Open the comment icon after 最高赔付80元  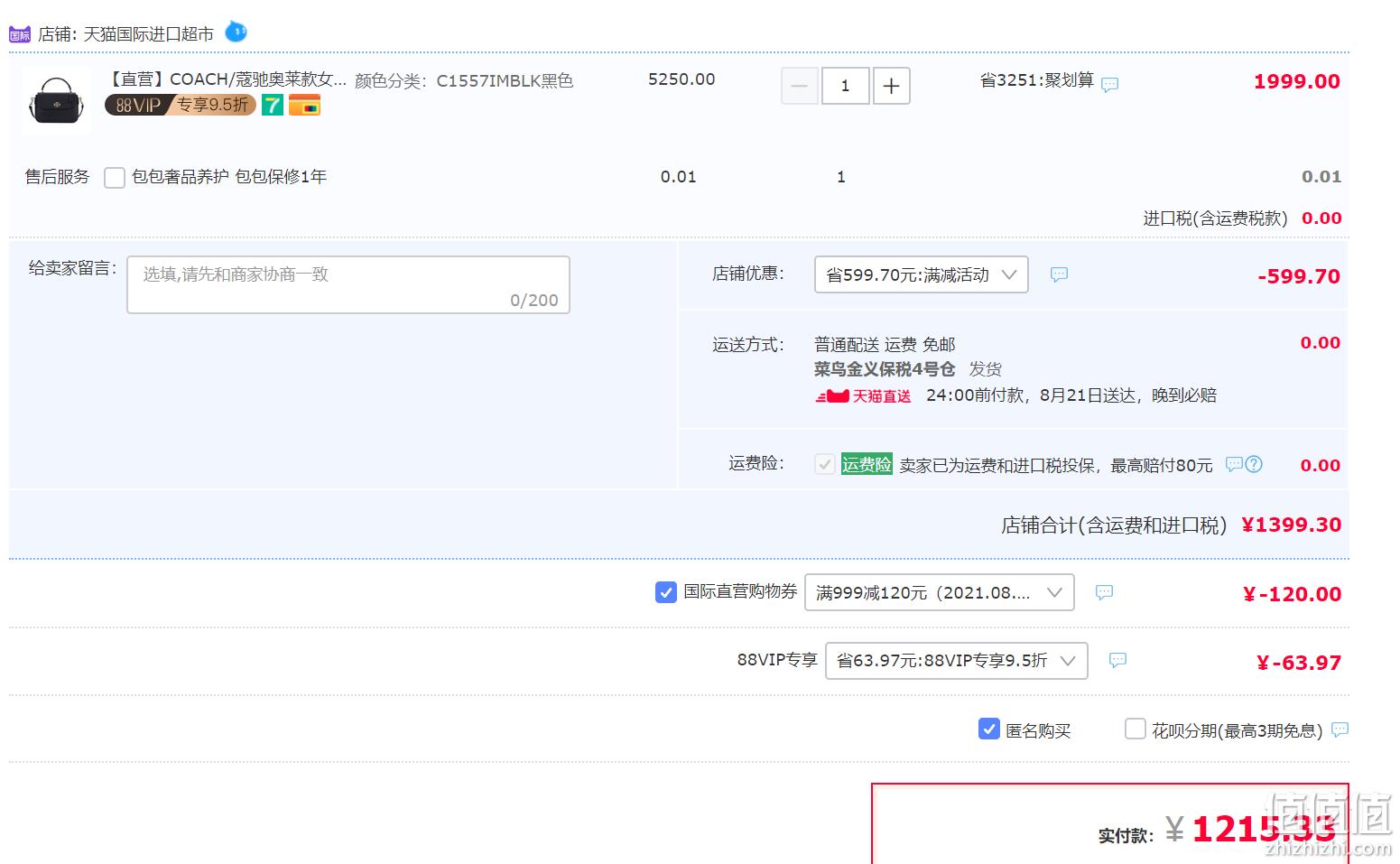pyautogui.click(x=1234, y=464)
